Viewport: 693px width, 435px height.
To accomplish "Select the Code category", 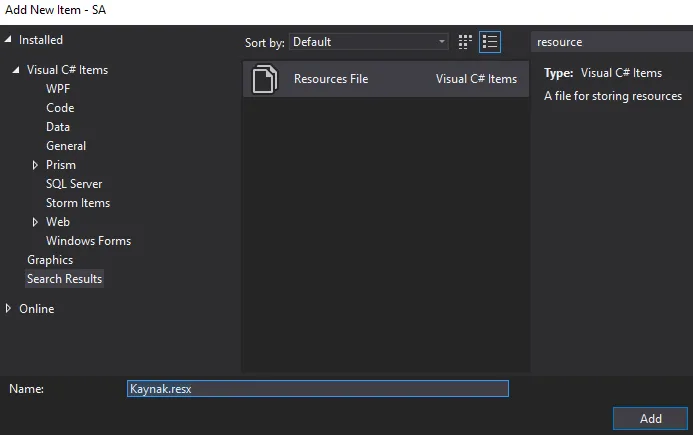I will point(60,108).
